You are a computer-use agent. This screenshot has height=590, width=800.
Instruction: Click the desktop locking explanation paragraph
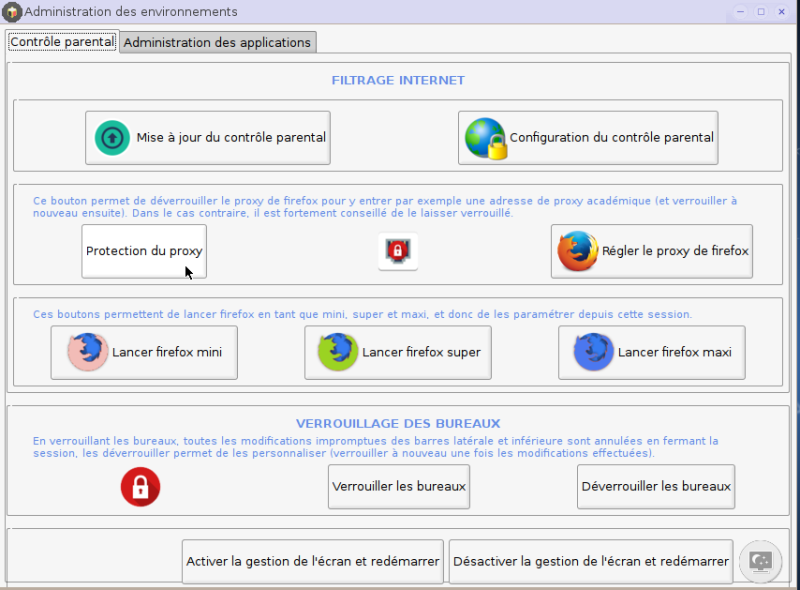(376, 447)
